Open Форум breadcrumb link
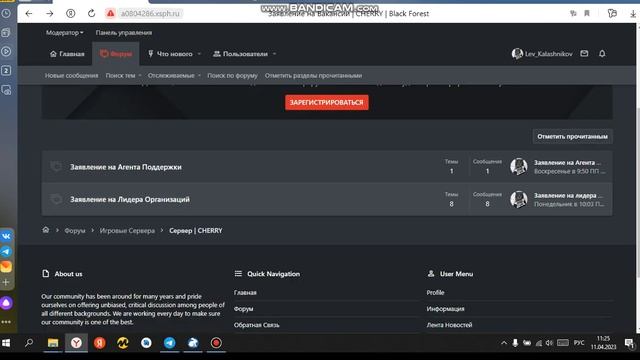 click(75, 231)
